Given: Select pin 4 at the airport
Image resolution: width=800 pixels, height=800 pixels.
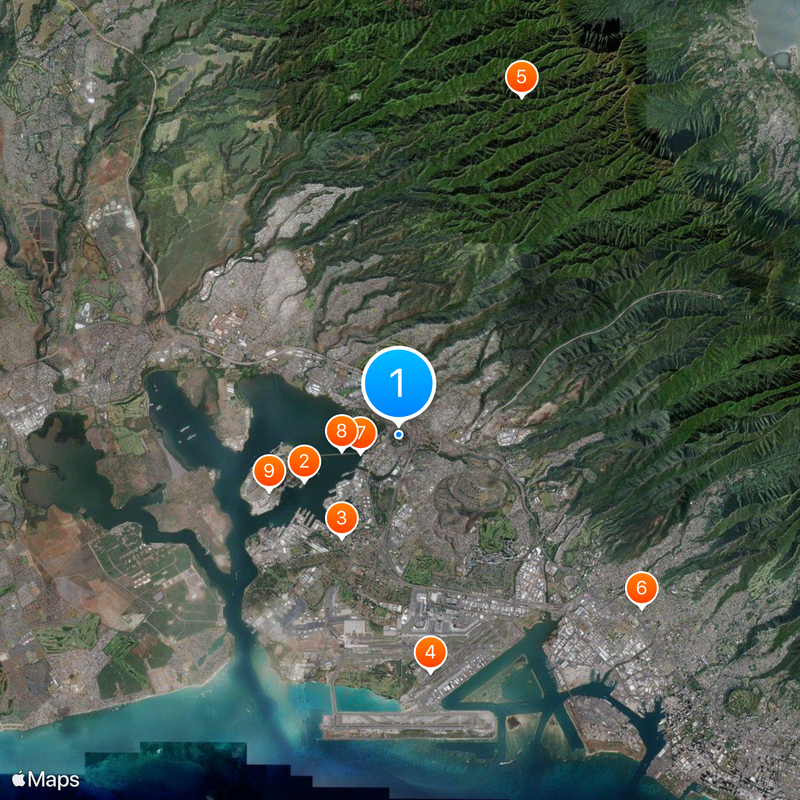Looking at the screenshot, I should coord(430,653).
